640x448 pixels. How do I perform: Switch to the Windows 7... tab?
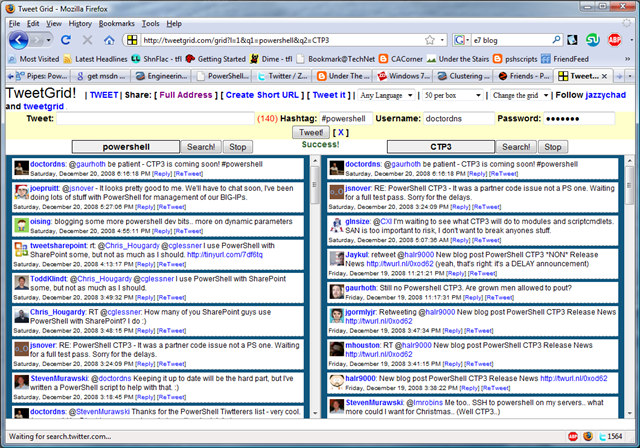click(x=403, y=76)
